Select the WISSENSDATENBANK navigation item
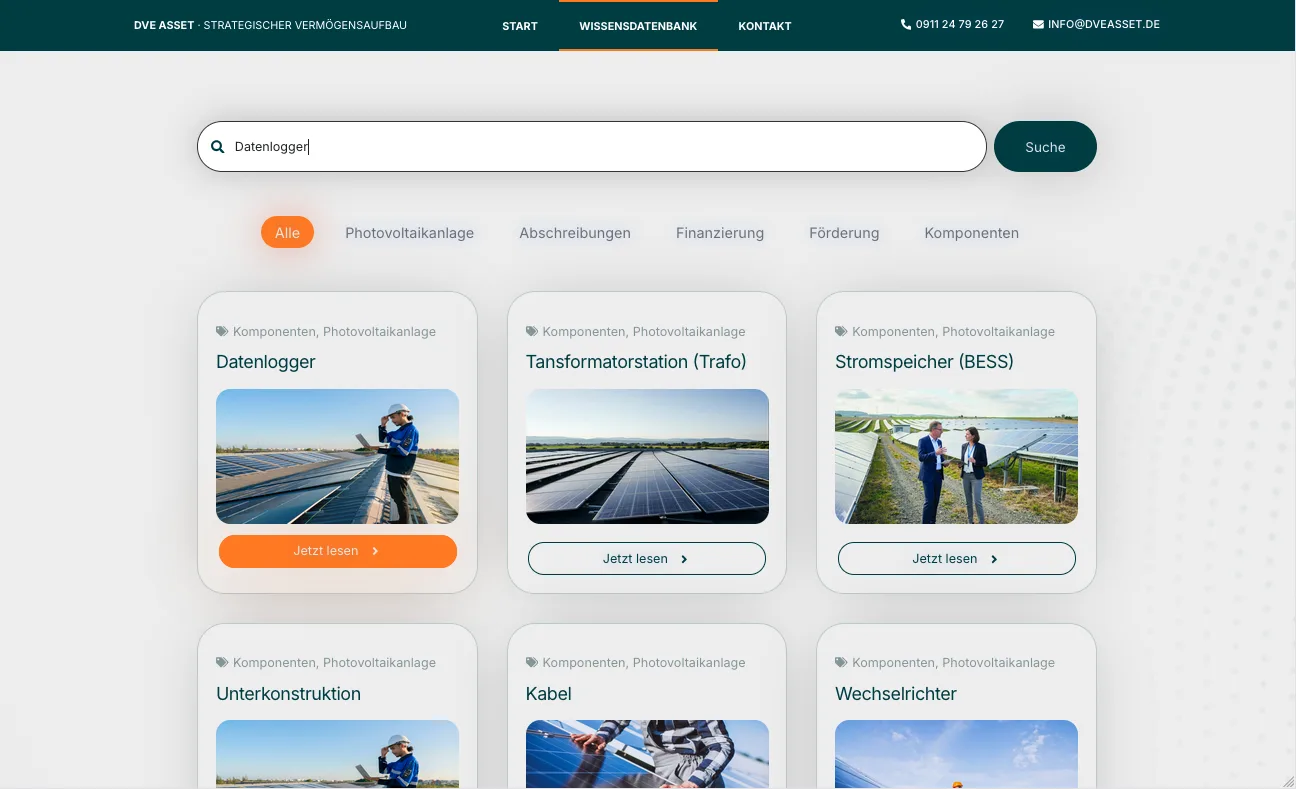 click(x=638, y=26)
